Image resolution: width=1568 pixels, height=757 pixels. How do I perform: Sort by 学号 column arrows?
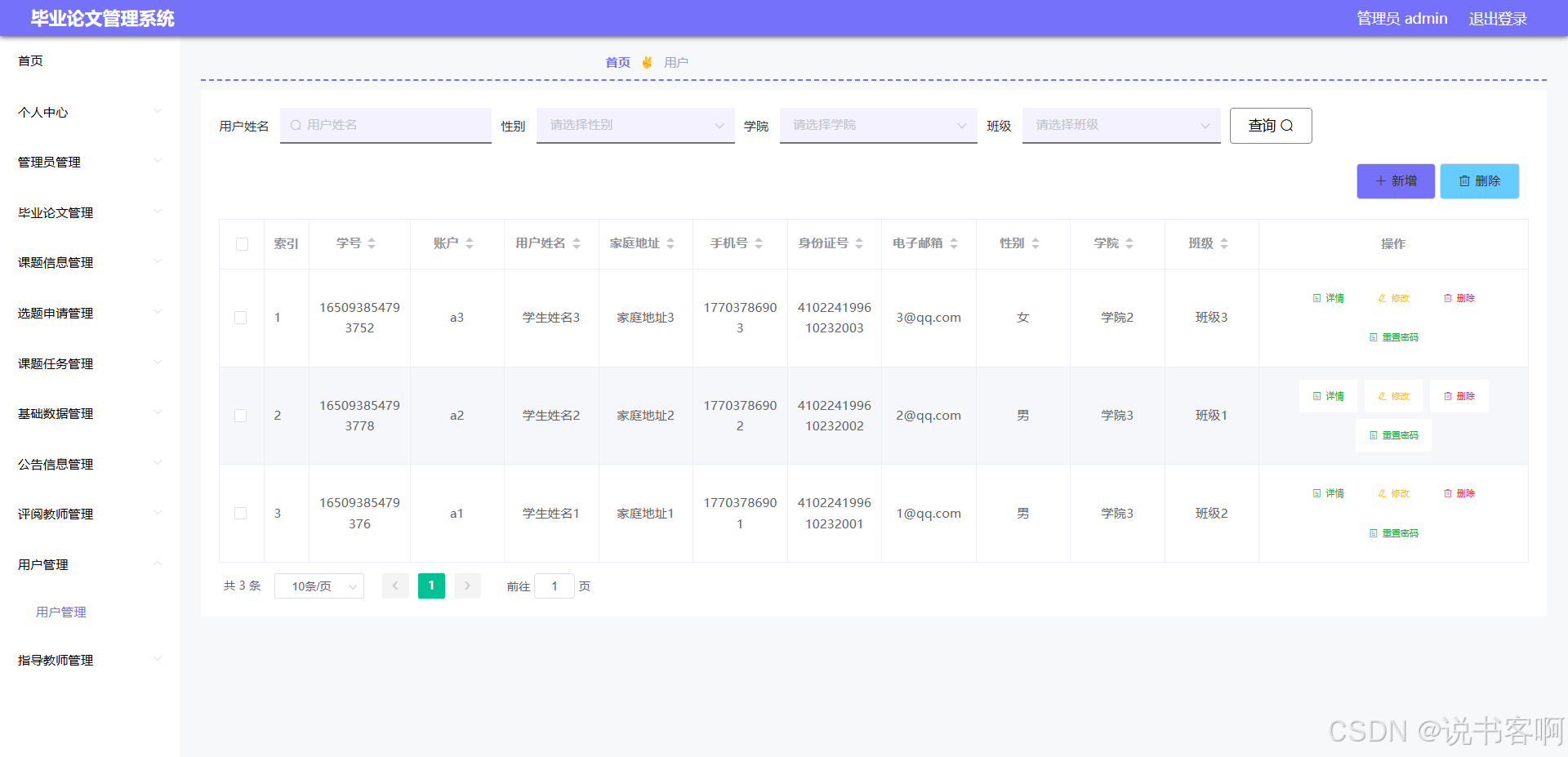tap(372, 243)
